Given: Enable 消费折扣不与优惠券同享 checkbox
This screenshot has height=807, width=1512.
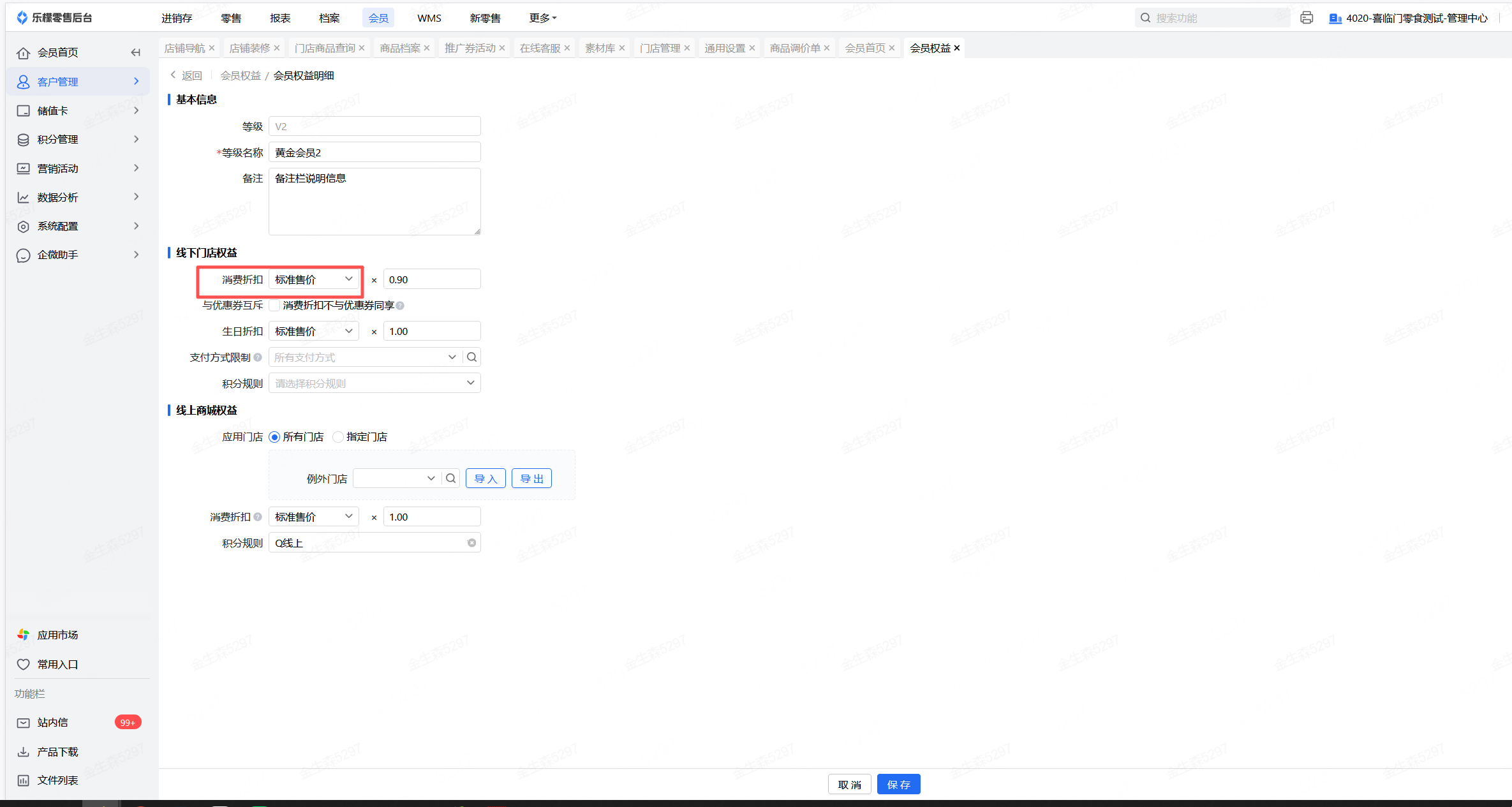Looking at the screenshot, I should (x=274, y=306).
